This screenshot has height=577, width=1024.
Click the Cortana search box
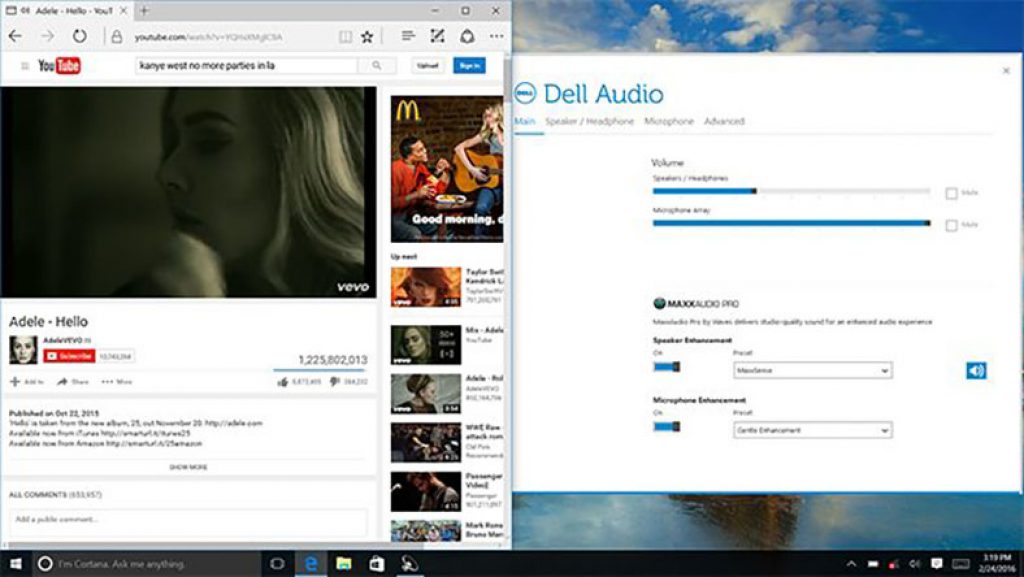(x=147, y=564)
